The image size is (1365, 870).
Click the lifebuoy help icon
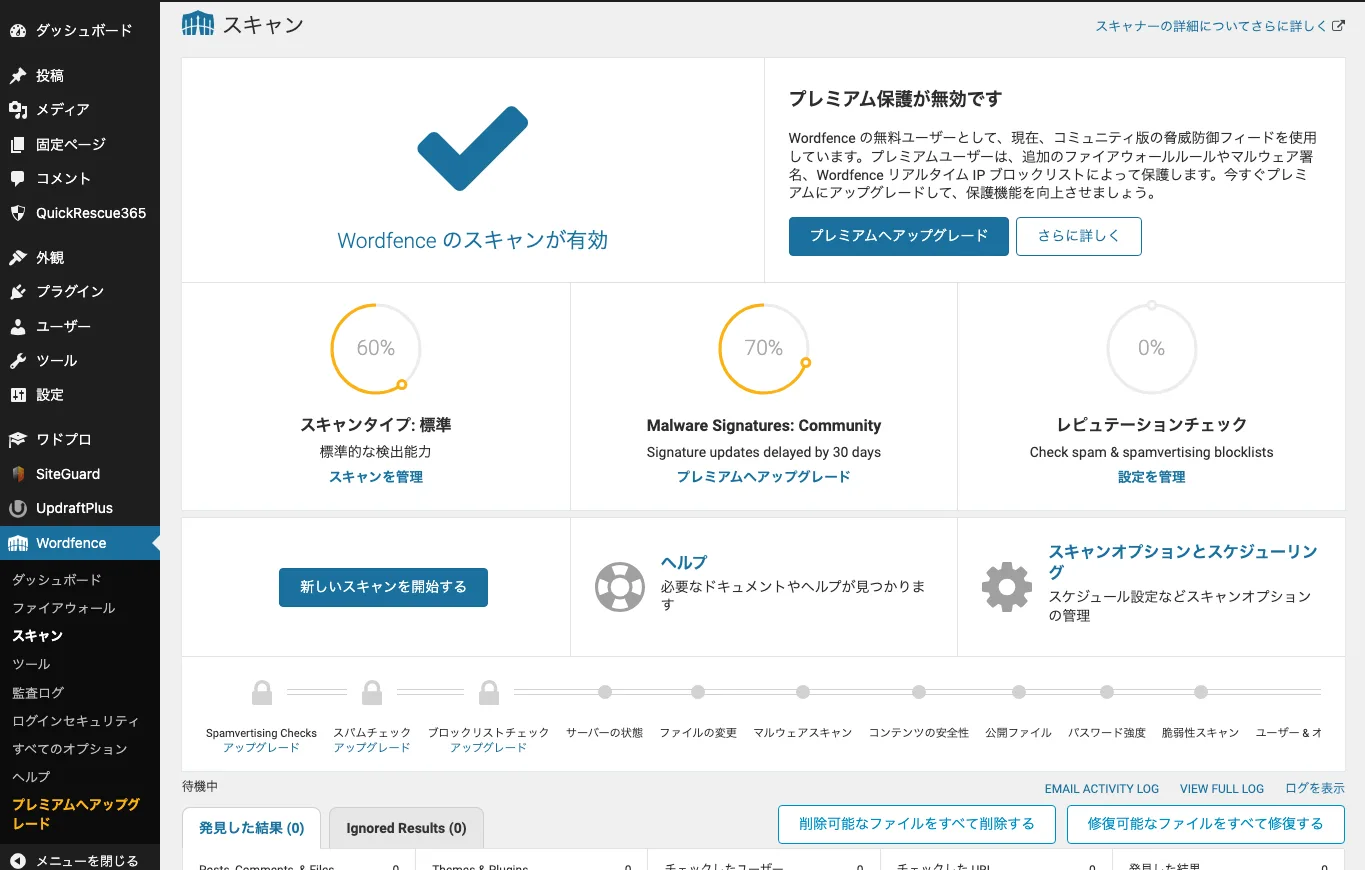tap(619, 587)
